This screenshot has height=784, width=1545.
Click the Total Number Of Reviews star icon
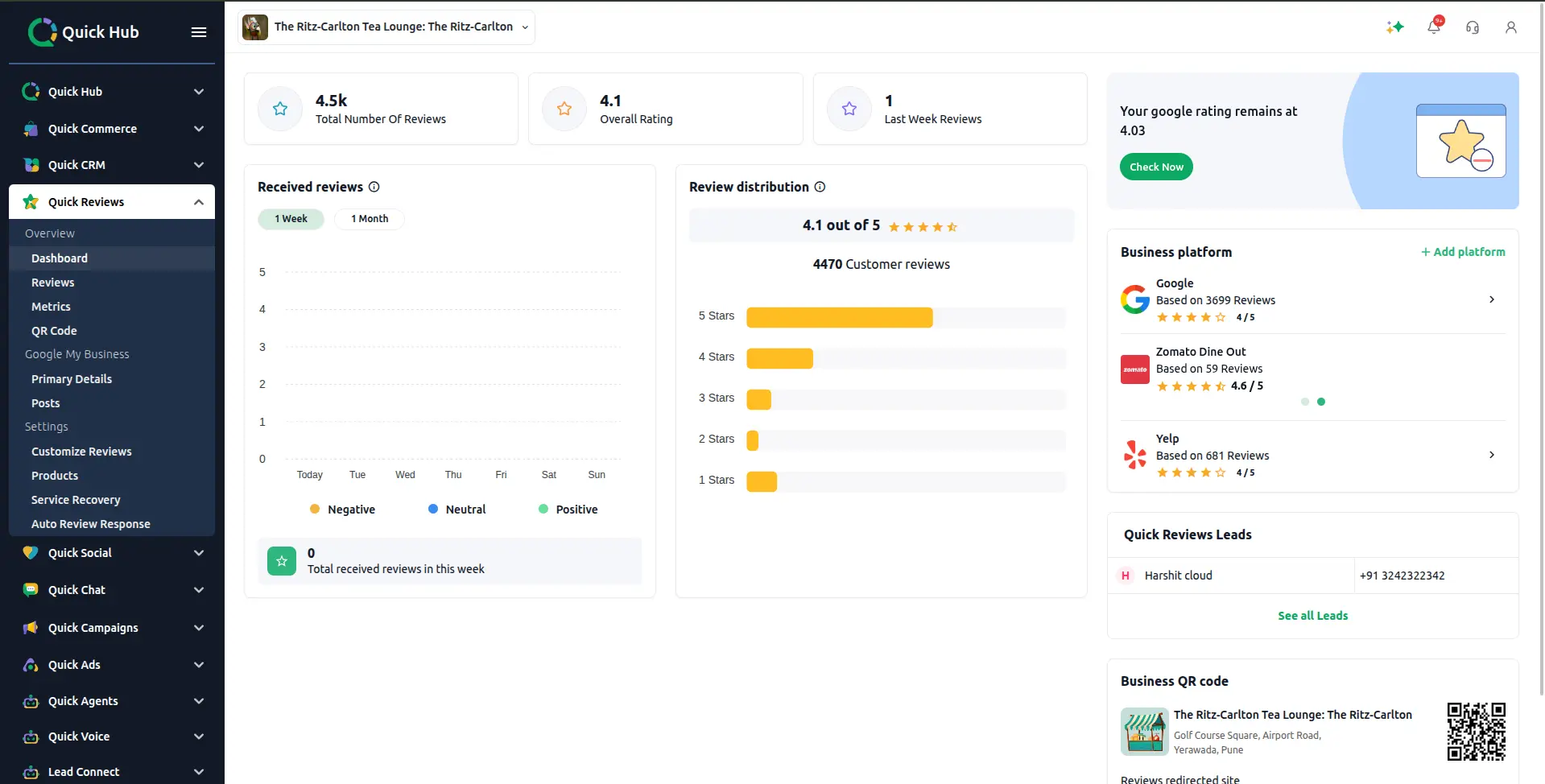tap(280, 109)
